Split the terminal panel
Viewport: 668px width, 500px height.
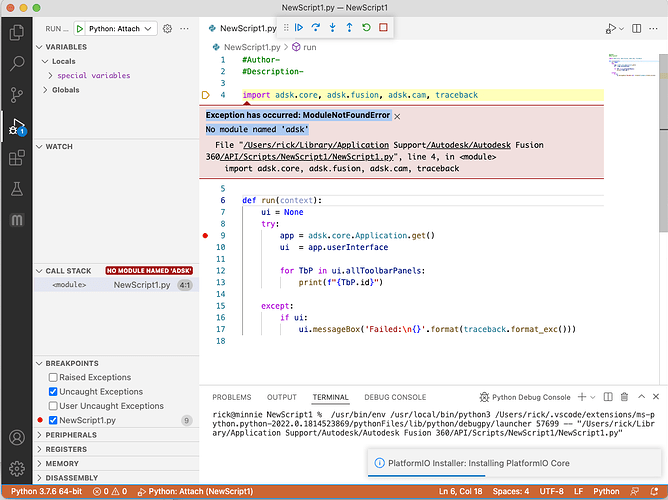click(608, 397)
